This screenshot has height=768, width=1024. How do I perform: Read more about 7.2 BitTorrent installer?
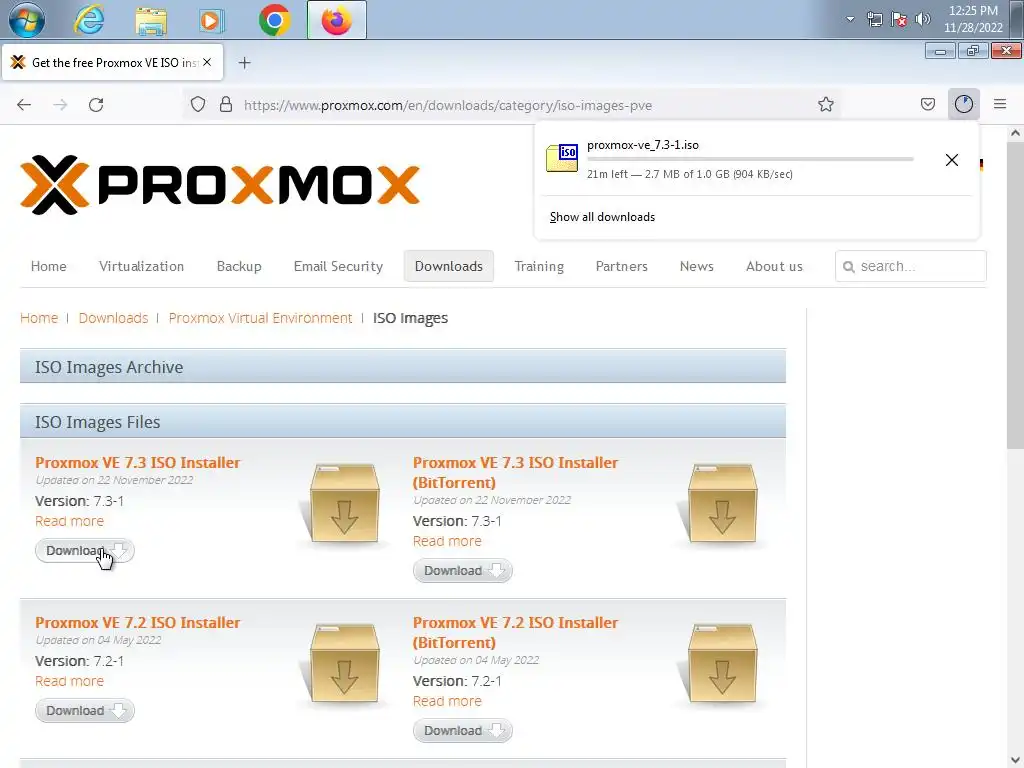pyautogui.click(x=447, y=701)
